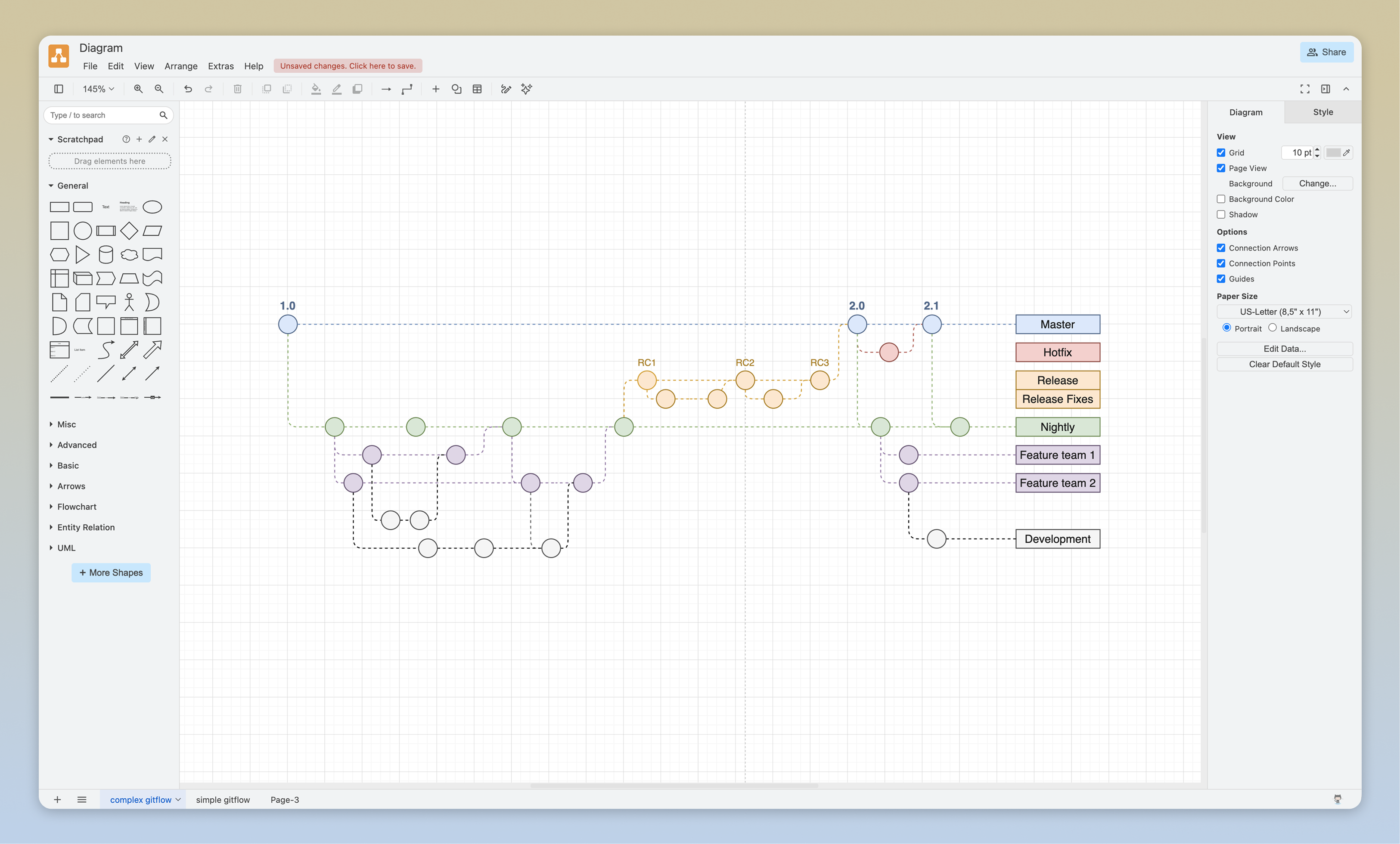Open the Fill Color tool
Screen dimensions: 1400x844
(316, 89)
